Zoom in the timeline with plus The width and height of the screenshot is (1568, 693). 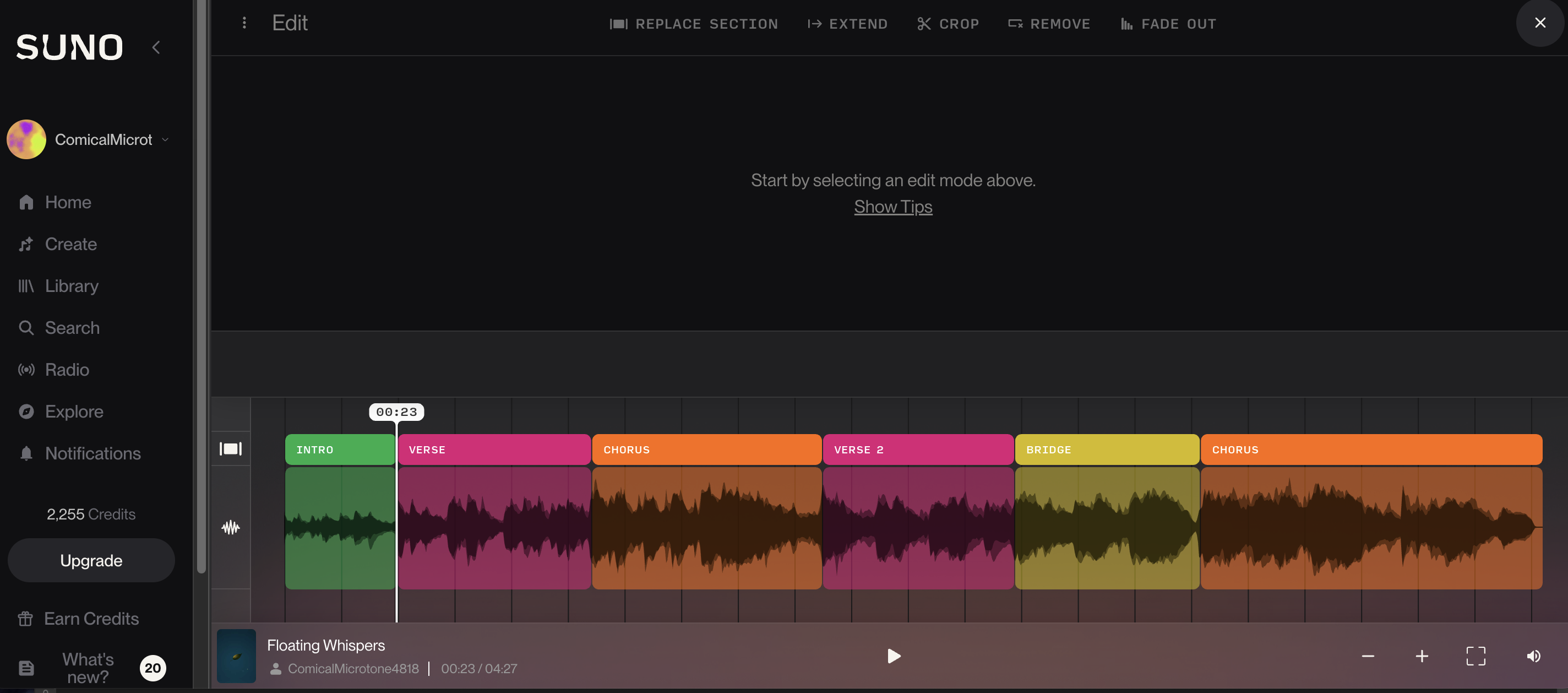[x=1422, y=656]
